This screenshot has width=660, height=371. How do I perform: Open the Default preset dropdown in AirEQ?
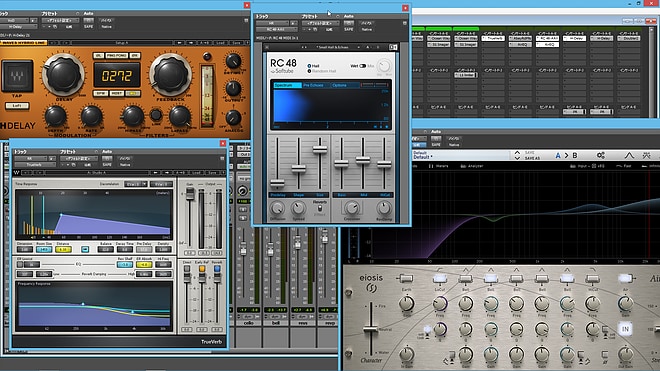tap(461, 155)
